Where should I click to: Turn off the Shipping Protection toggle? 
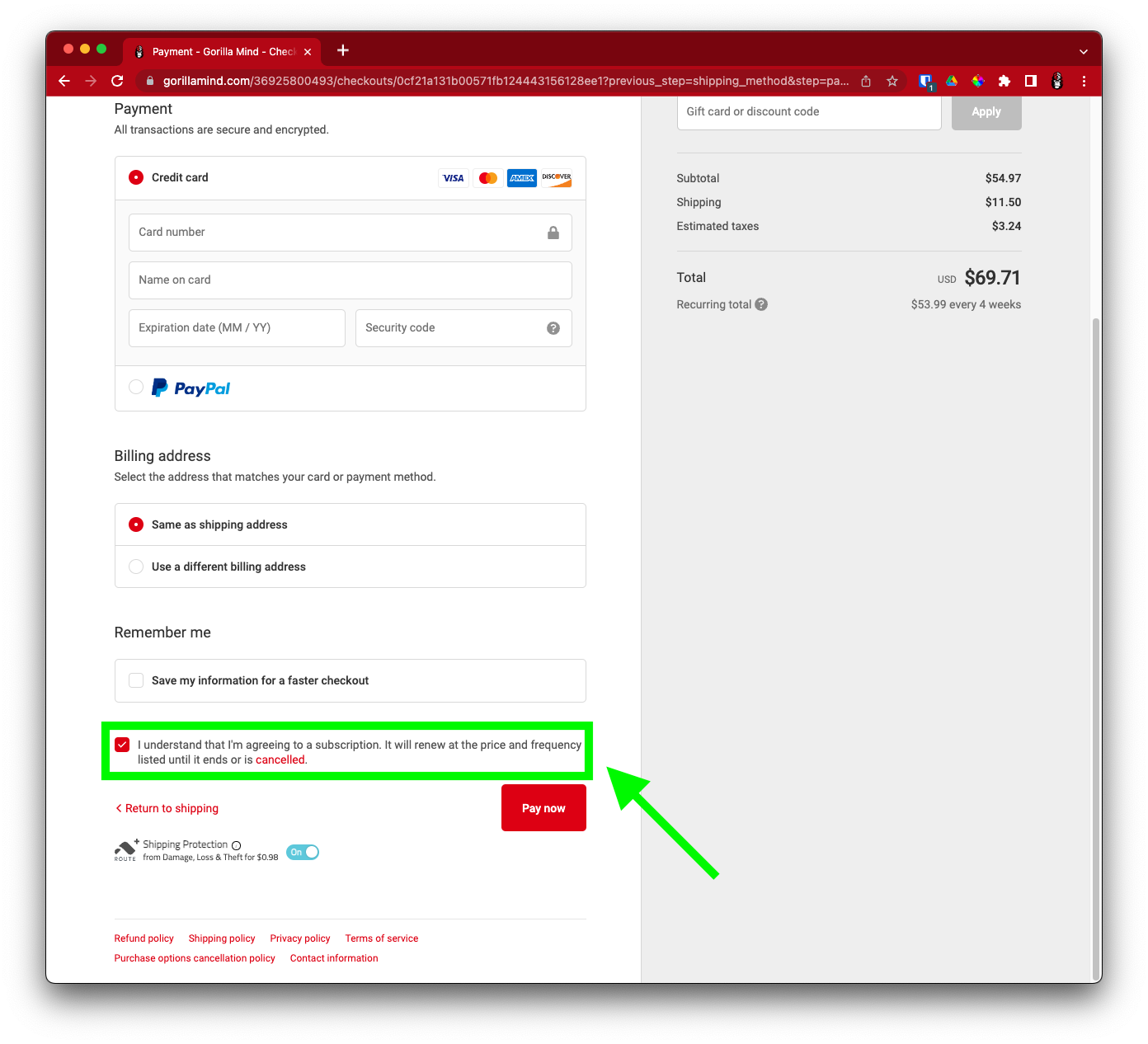[x=303, y=852]
